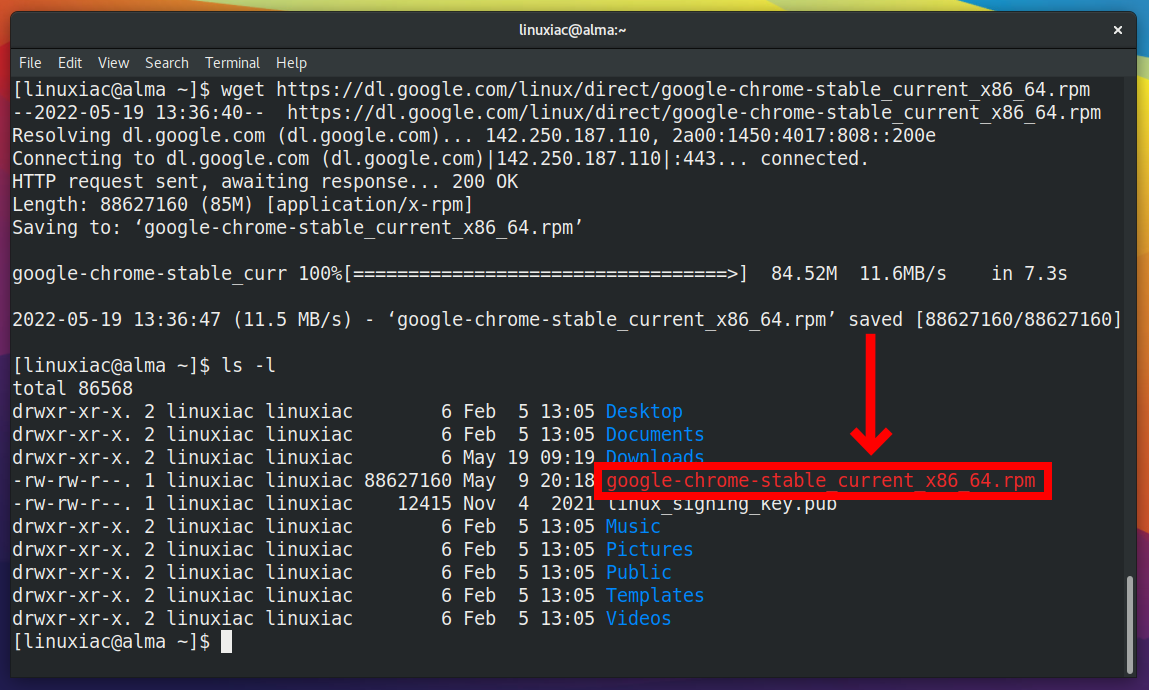Click the 'Saving to:' line
Screen dimensions: 1149x690
coord(298,227)
